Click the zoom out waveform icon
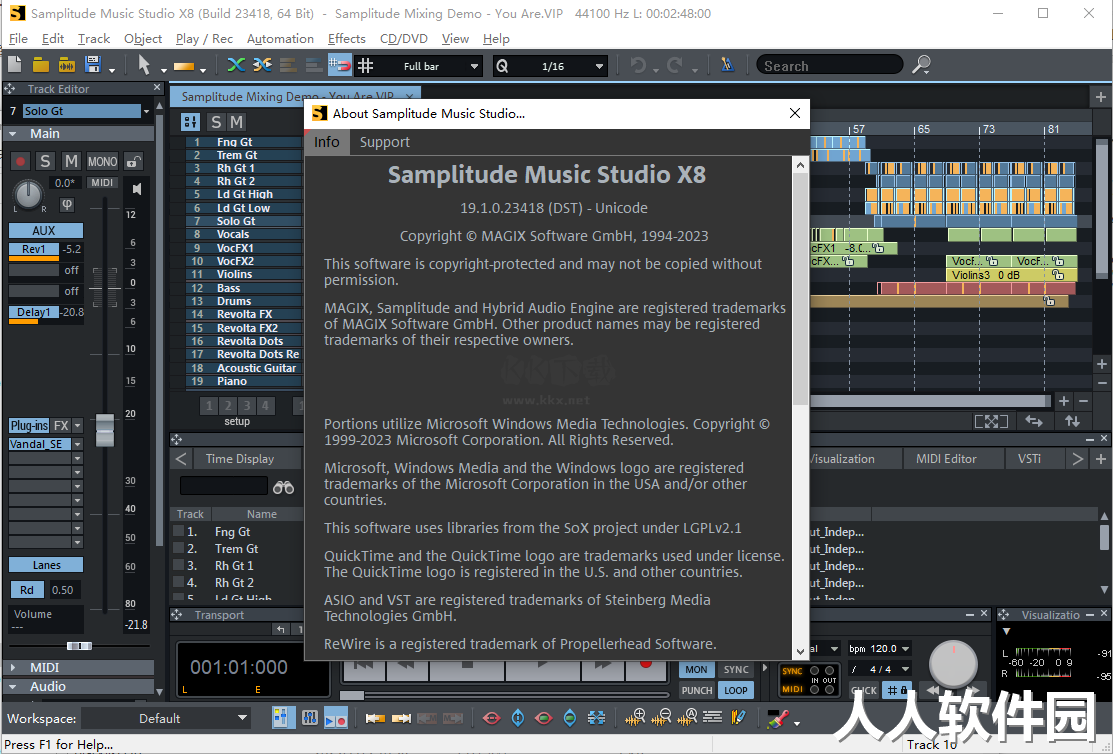 tap(661, 718)
